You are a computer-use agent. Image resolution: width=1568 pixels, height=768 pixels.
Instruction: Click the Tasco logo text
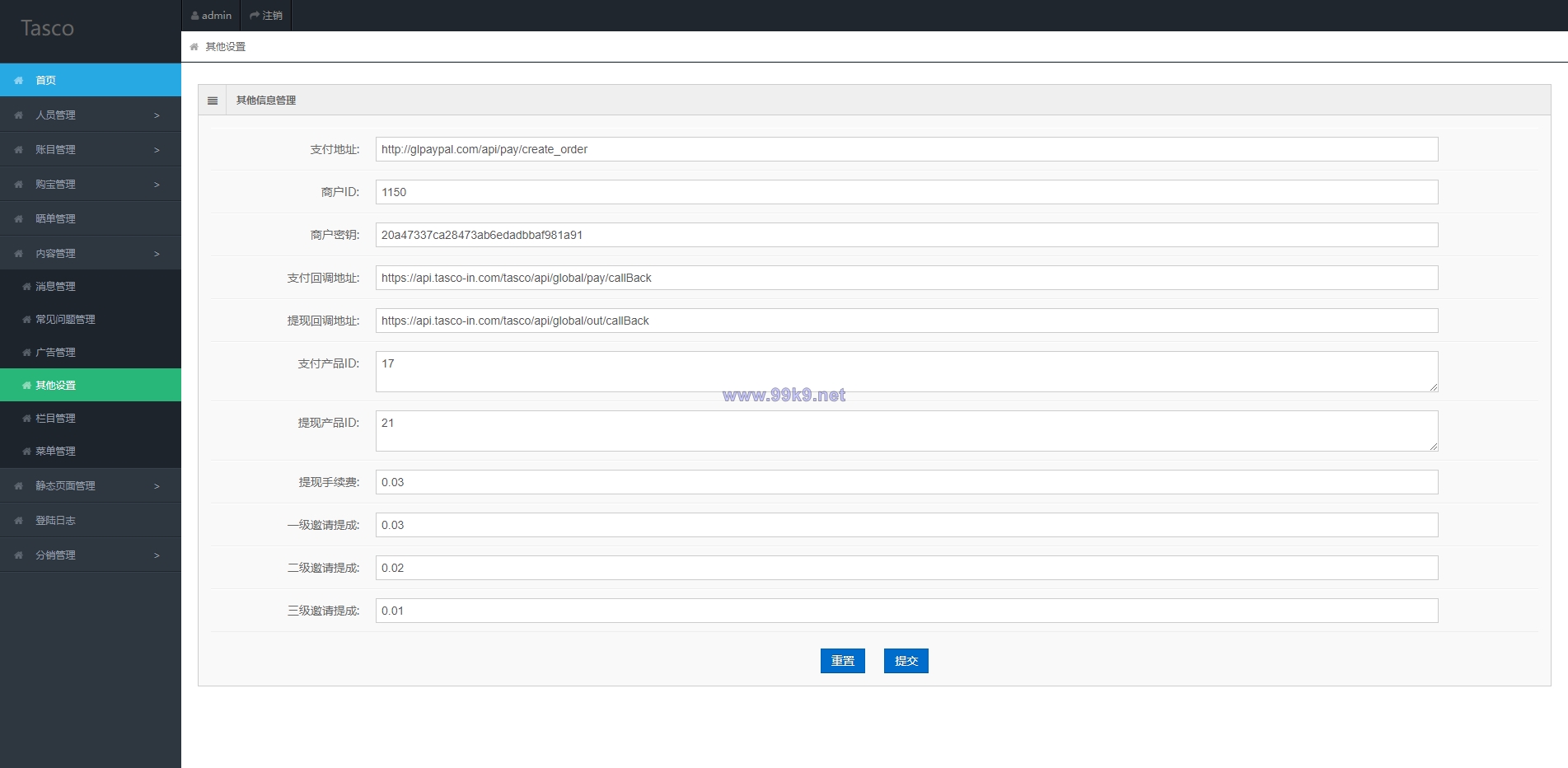(x=47, y=28)
